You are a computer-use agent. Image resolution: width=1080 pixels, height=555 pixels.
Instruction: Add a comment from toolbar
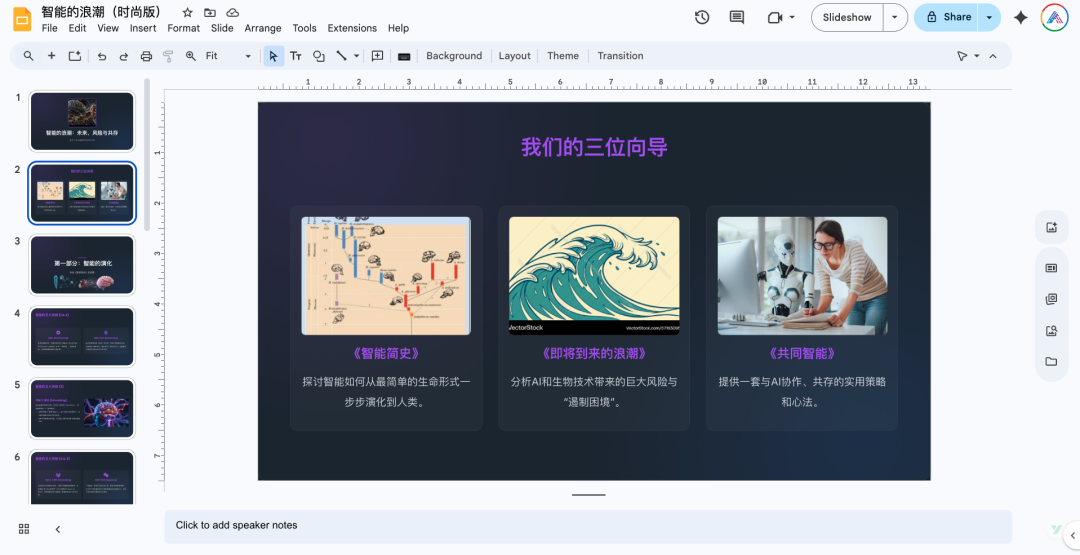[377, 56]
